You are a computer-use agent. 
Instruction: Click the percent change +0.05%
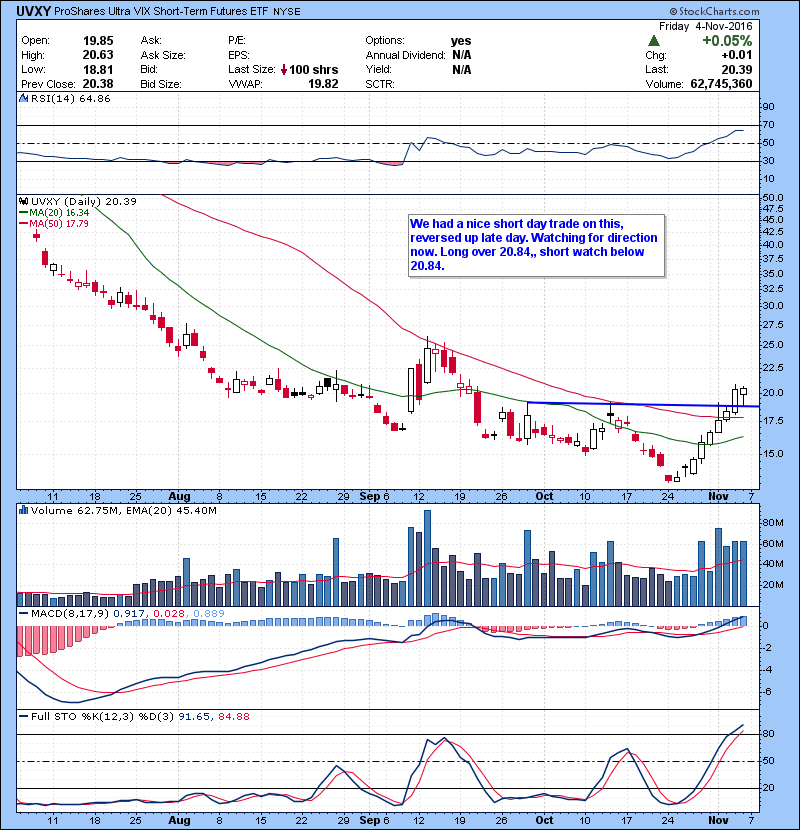(727, 41)
